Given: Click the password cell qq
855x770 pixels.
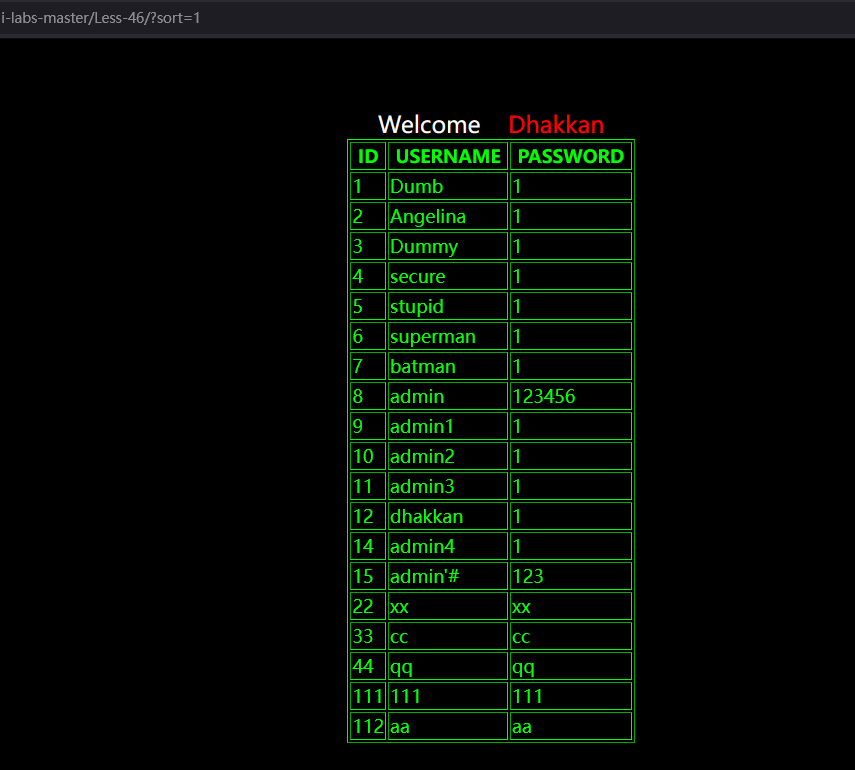Looking at the screenshot, I should 571,666.
